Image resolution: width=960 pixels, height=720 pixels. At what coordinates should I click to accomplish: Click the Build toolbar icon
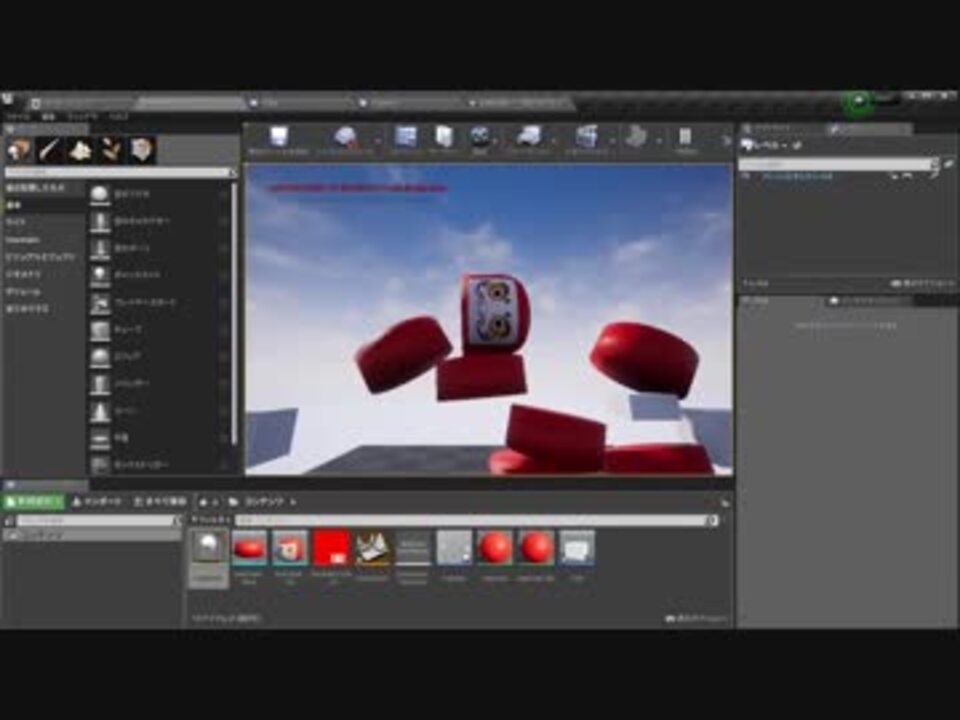coord(637,137)
